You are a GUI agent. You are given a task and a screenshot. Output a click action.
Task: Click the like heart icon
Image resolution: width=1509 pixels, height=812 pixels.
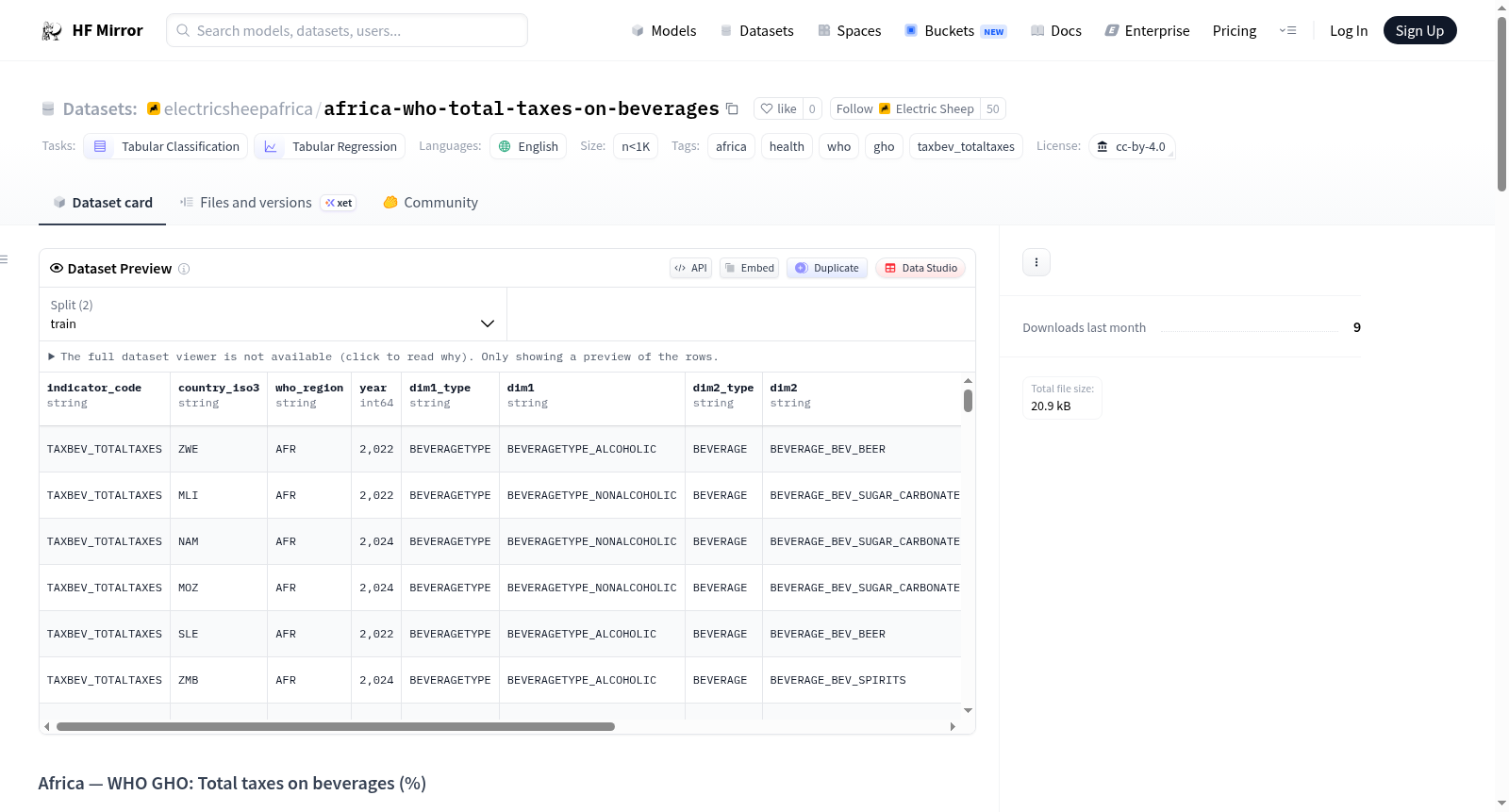pyautogui.click(x=767, y=108)
